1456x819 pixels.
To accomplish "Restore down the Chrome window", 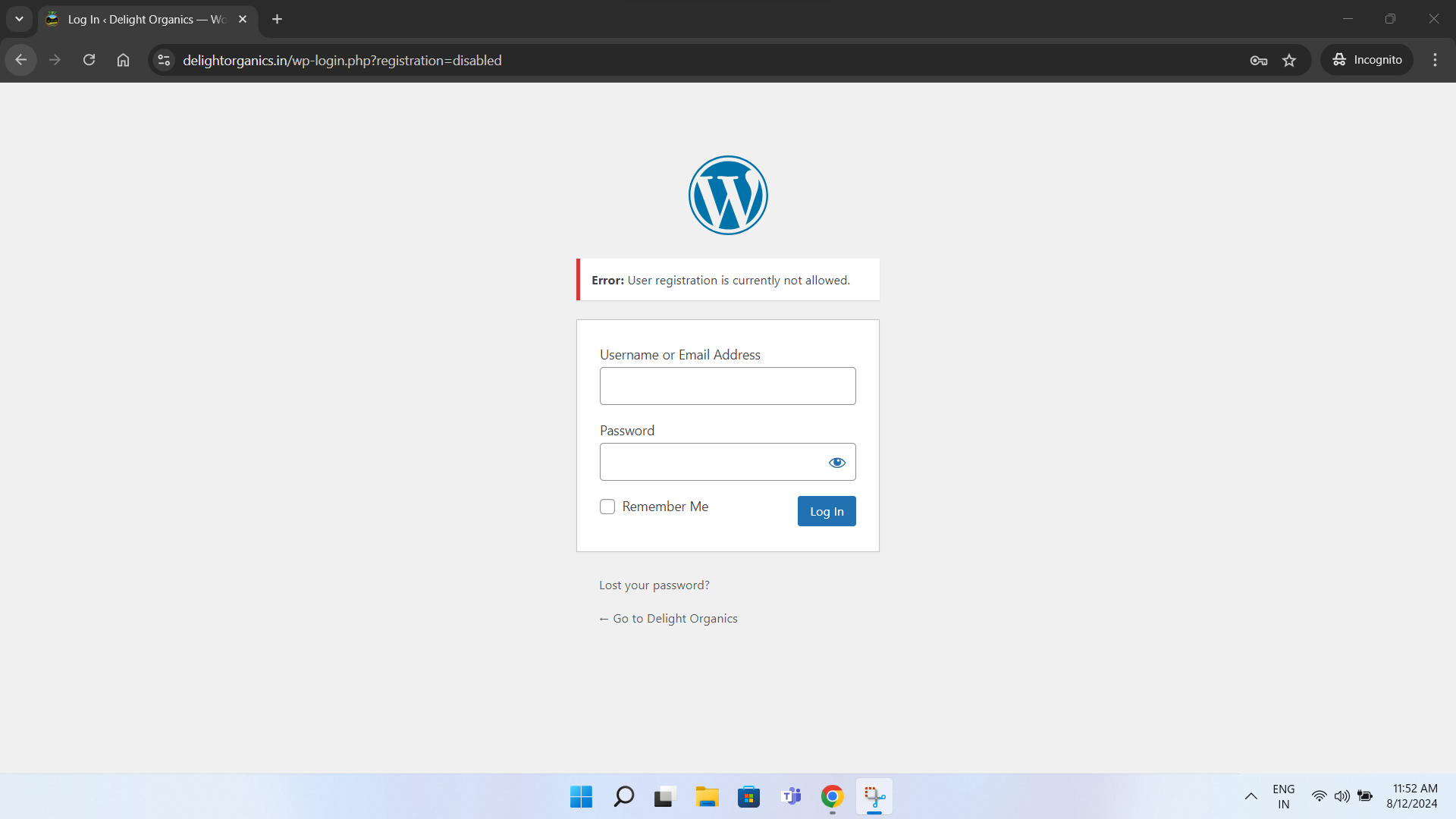I will coord(1390,19).
